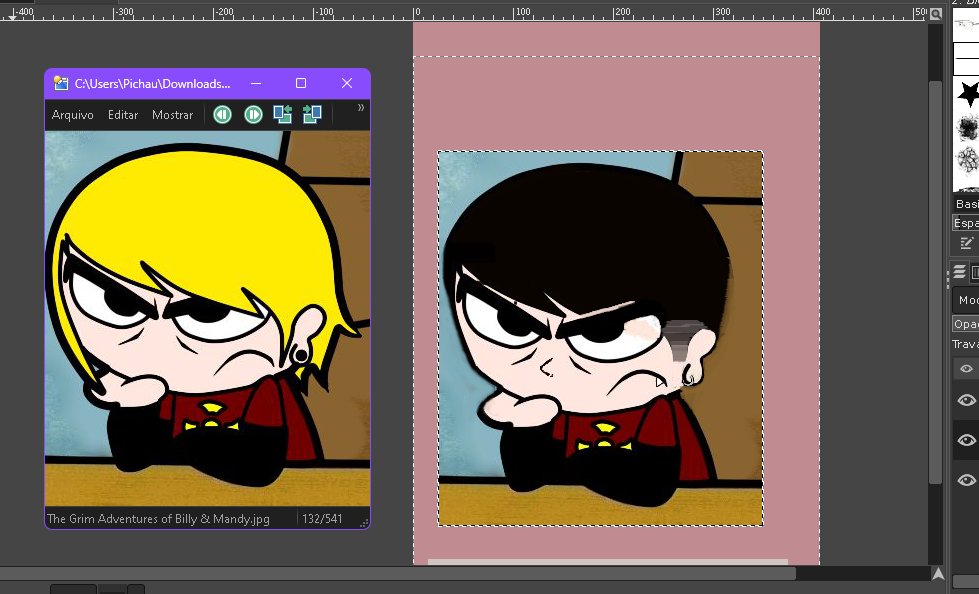Adjust the layer Opacity slider
Viewport: 979px width, 594px height.
pyautogui.click(x=966, y=324)
